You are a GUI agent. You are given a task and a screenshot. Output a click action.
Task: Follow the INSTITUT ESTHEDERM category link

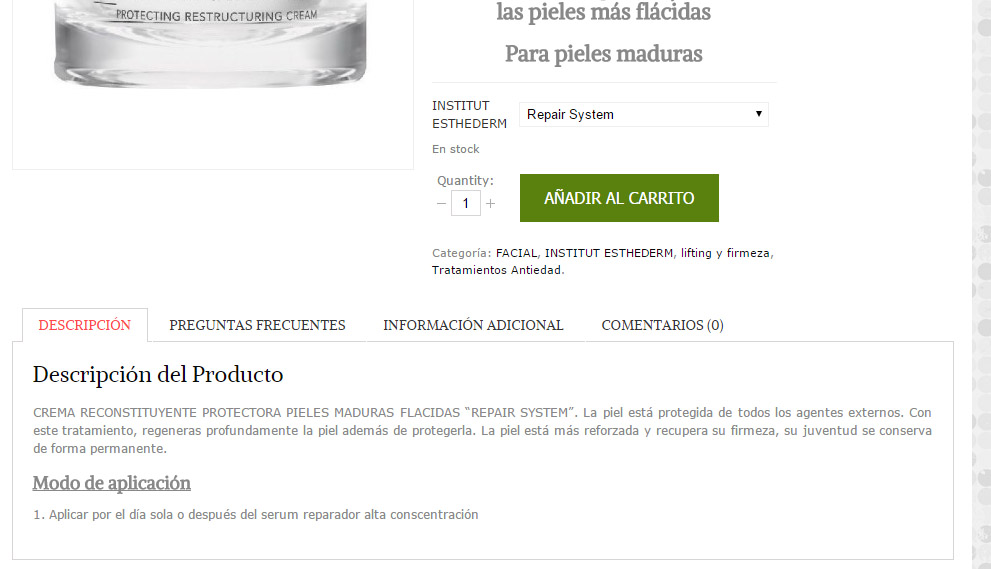(609, 253)
